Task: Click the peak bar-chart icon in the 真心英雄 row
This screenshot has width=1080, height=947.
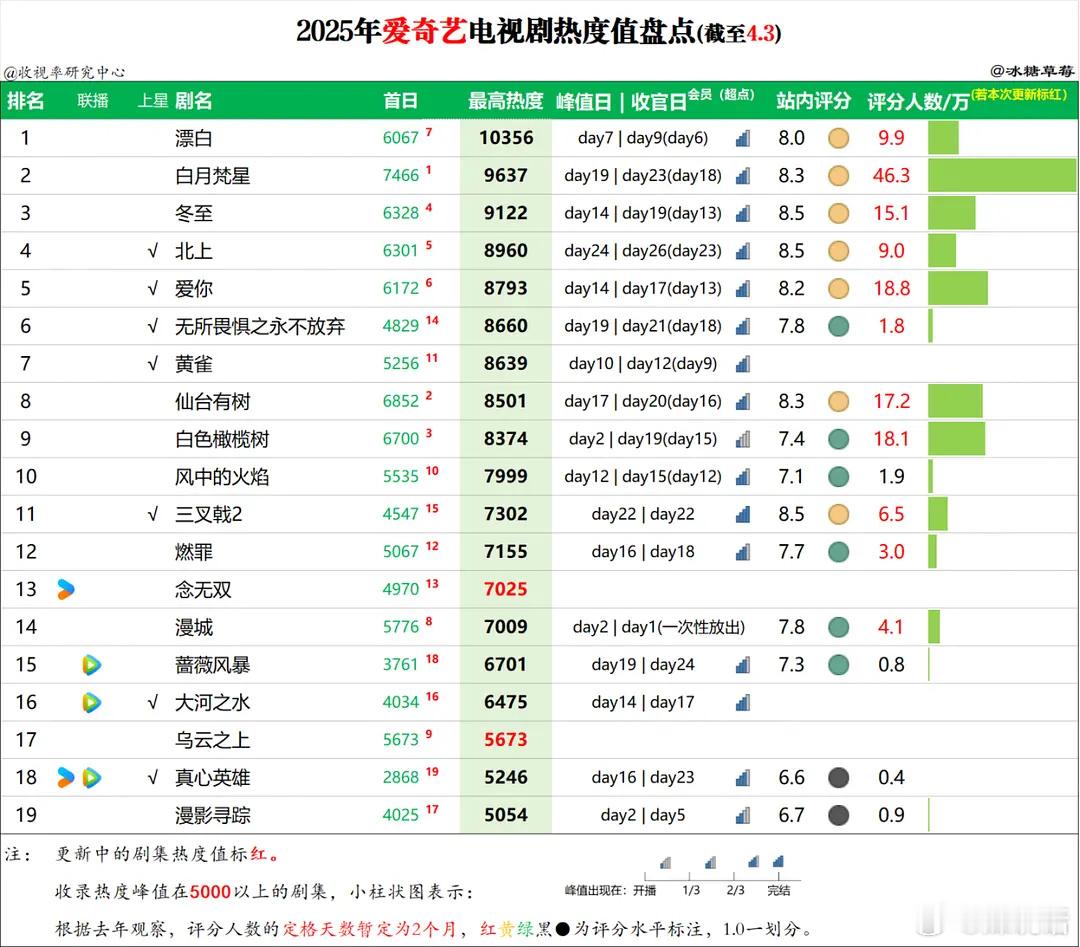Action: click(742, 778)
